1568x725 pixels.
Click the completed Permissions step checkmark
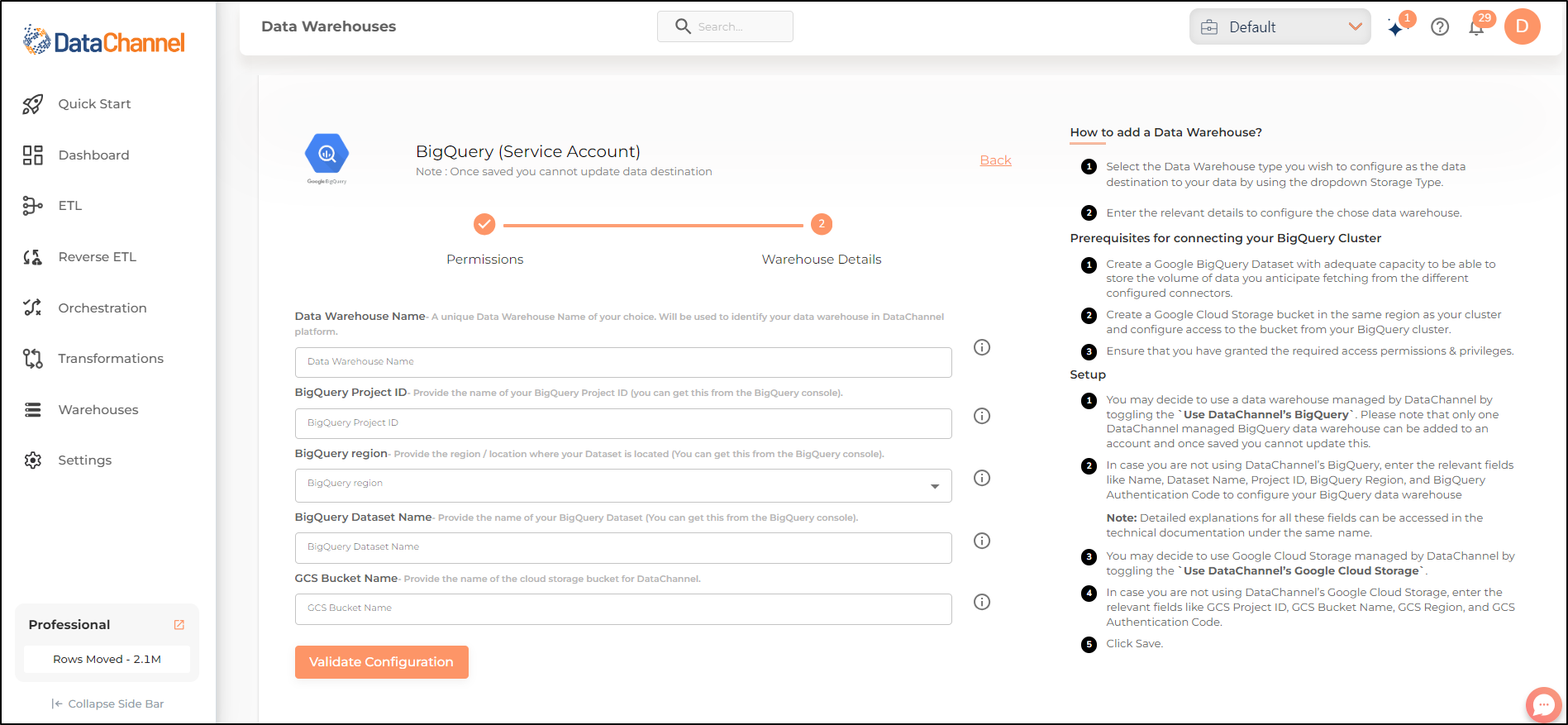(484, 224)
